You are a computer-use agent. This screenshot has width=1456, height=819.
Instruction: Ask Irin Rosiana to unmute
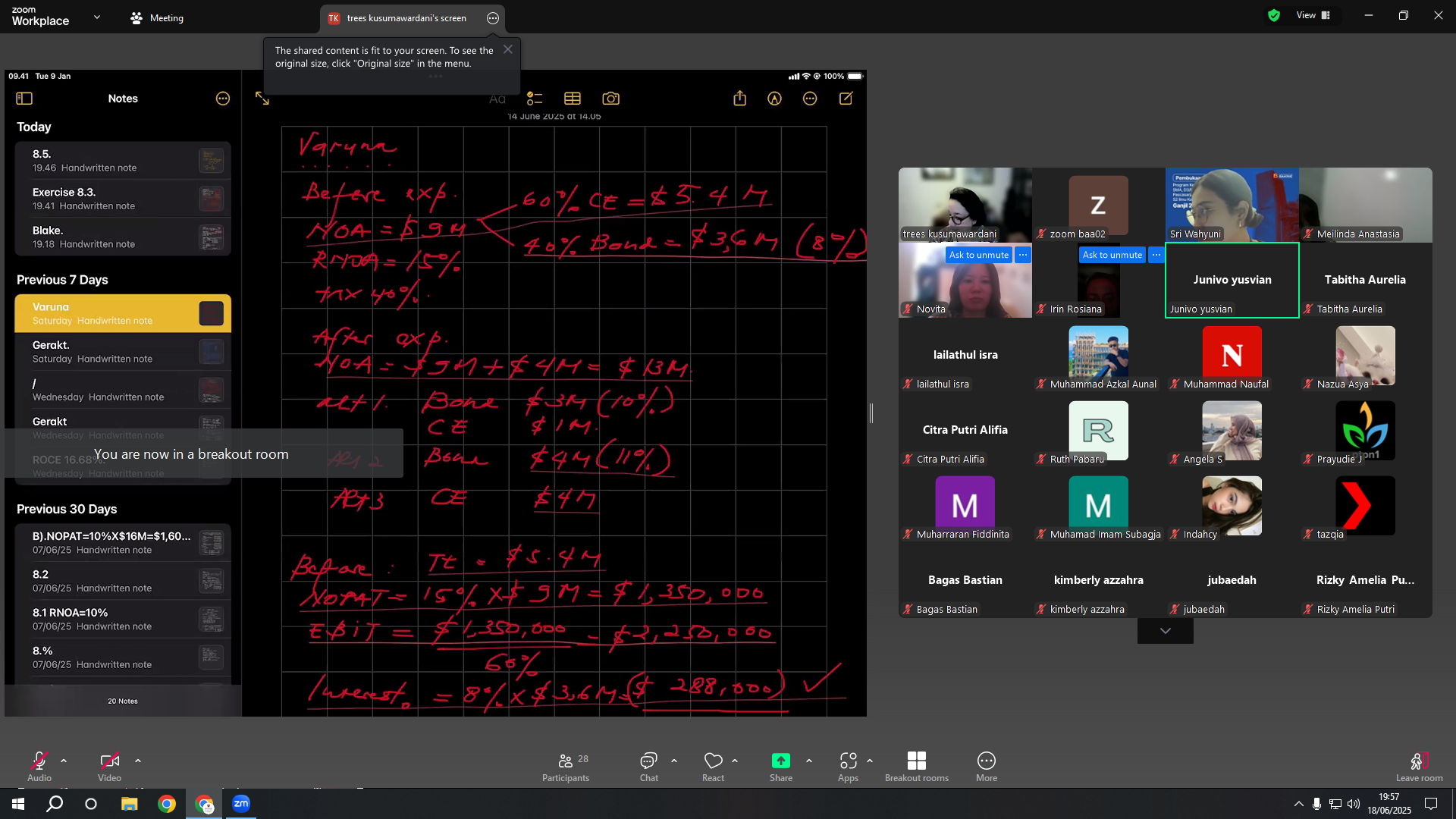(x=1112, y=255)
